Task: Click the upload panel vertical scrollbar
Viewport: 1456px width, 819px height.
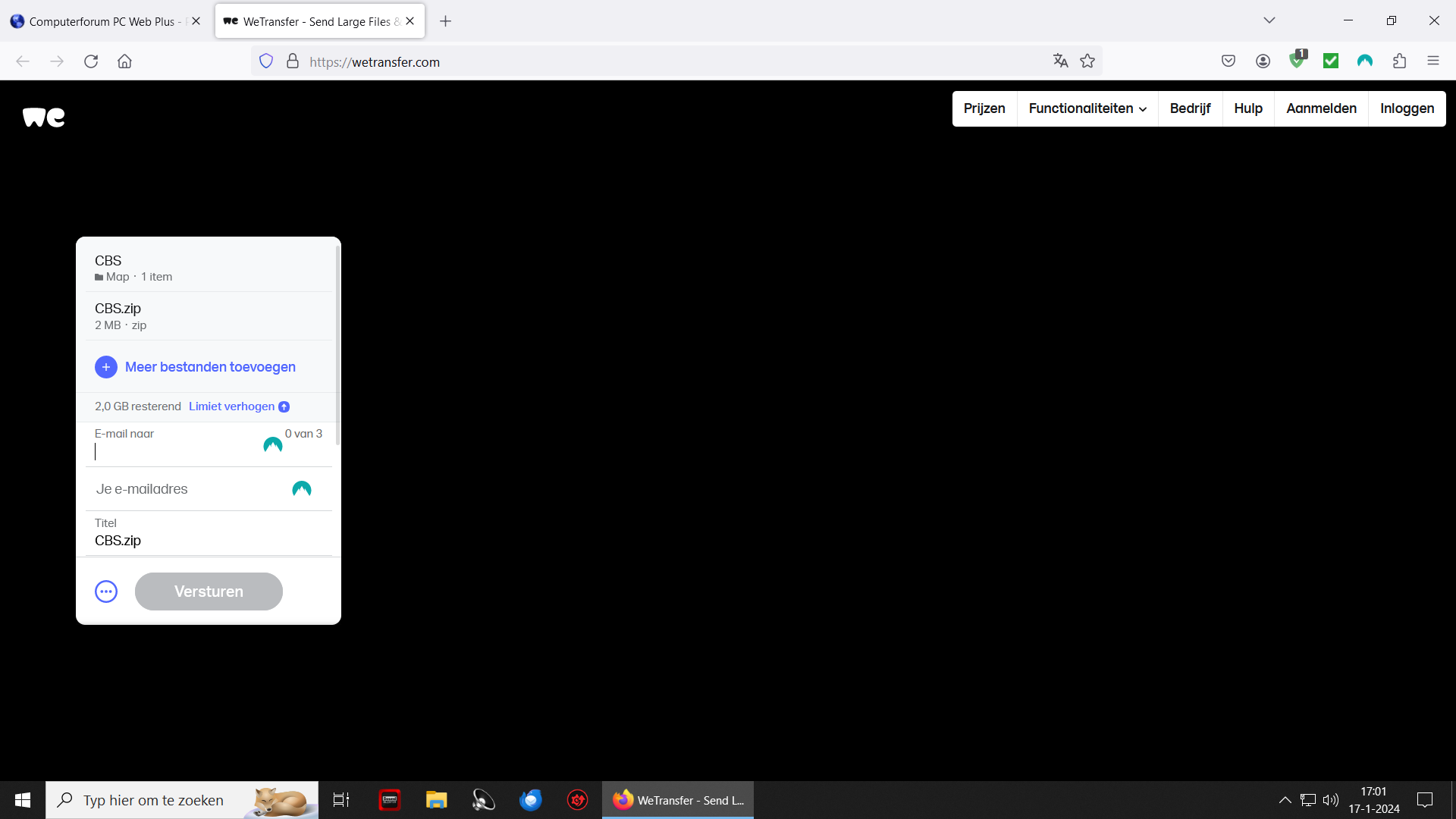Action: (337, 345)
